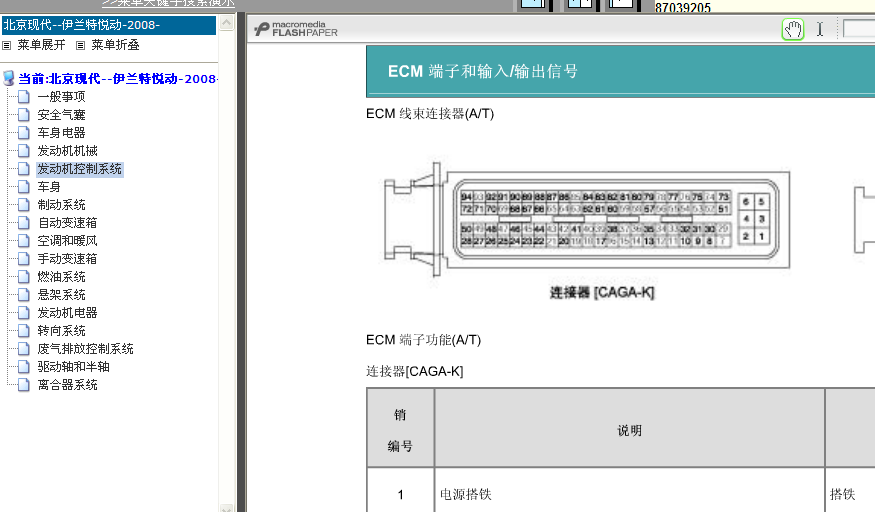Click the 电源搭铁 table cell
Screen dimensions: 875x512
point(466,494)
